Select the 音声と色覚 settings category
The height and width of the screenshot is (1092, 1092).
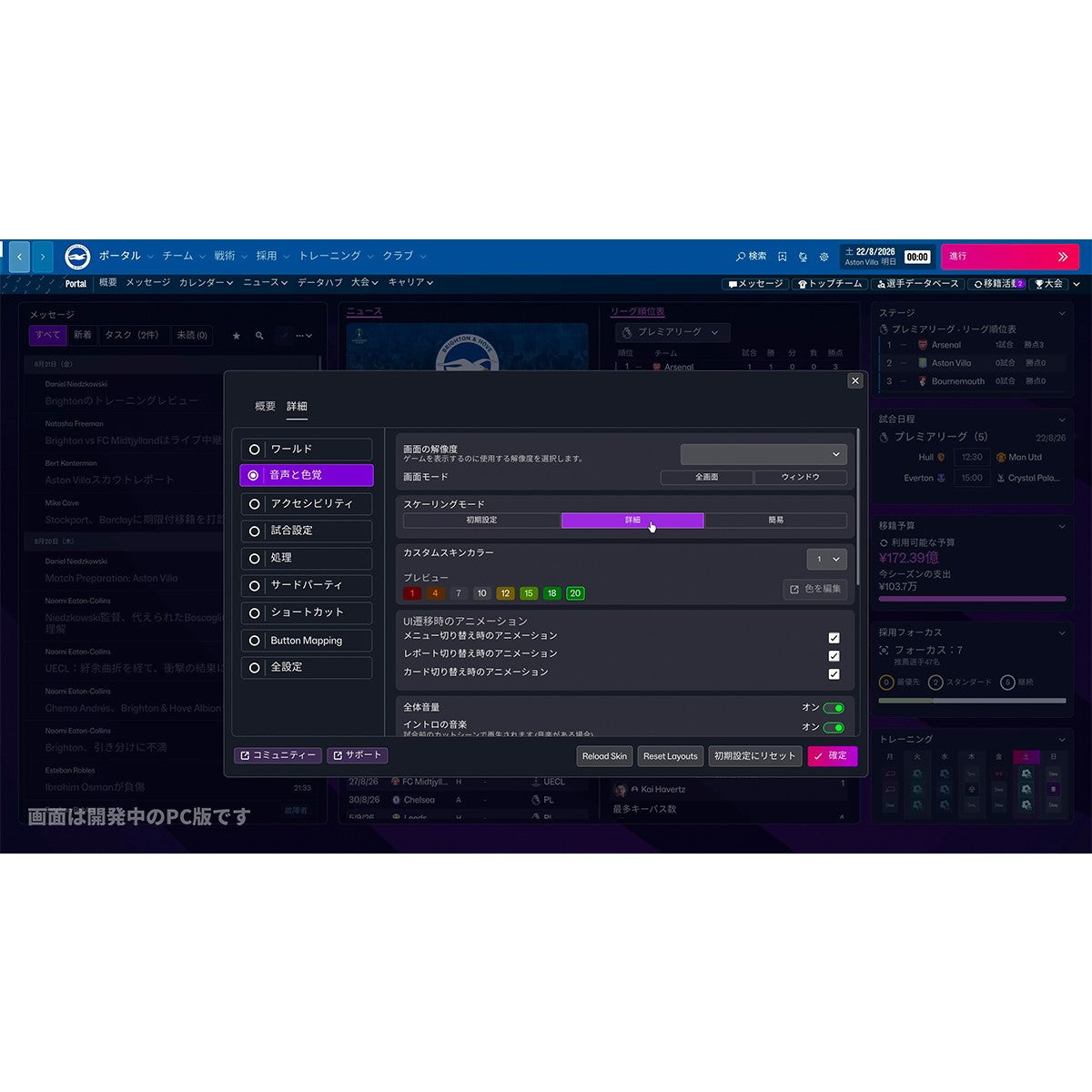pyautogui.click(x=307, y=475)
